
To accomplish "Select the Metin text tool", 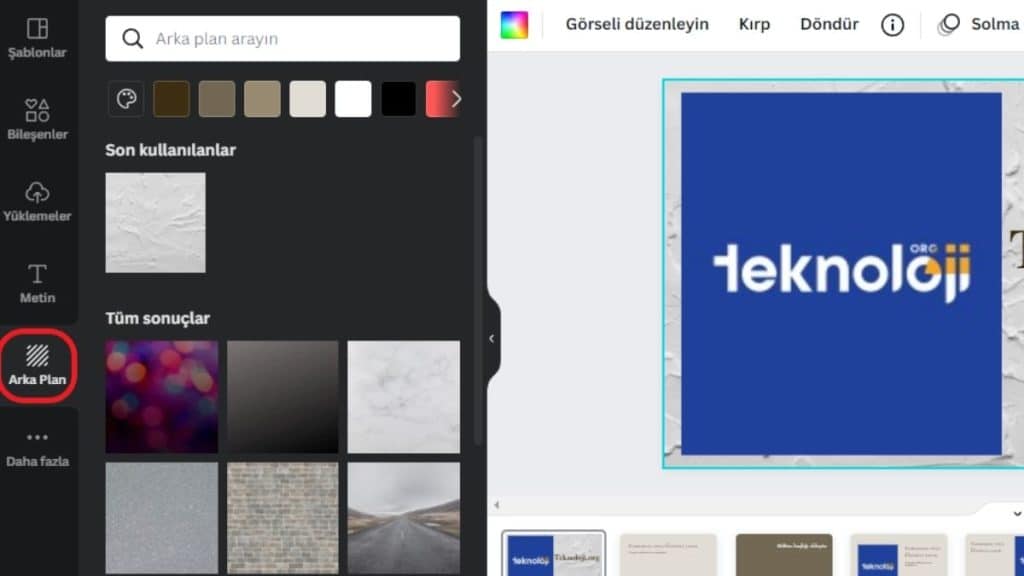I will [x=37, y=283].
